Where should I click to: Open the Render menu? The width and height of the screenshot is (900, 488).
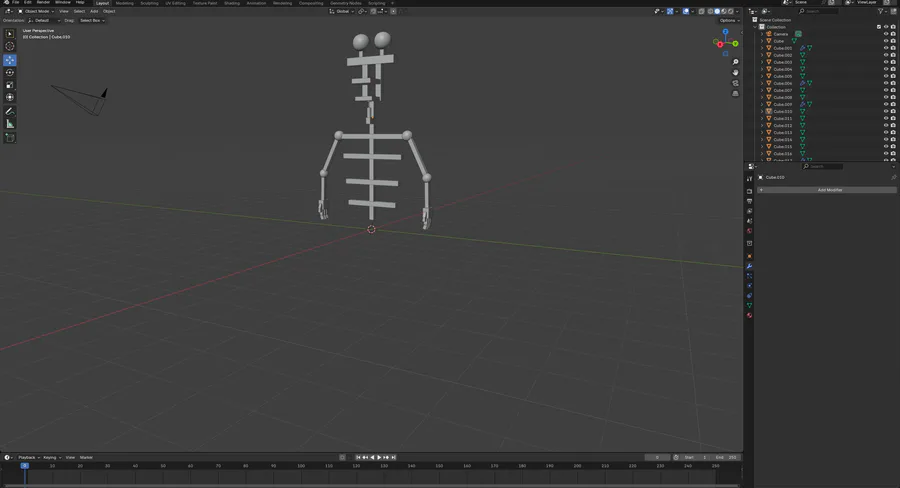[43, 2]
